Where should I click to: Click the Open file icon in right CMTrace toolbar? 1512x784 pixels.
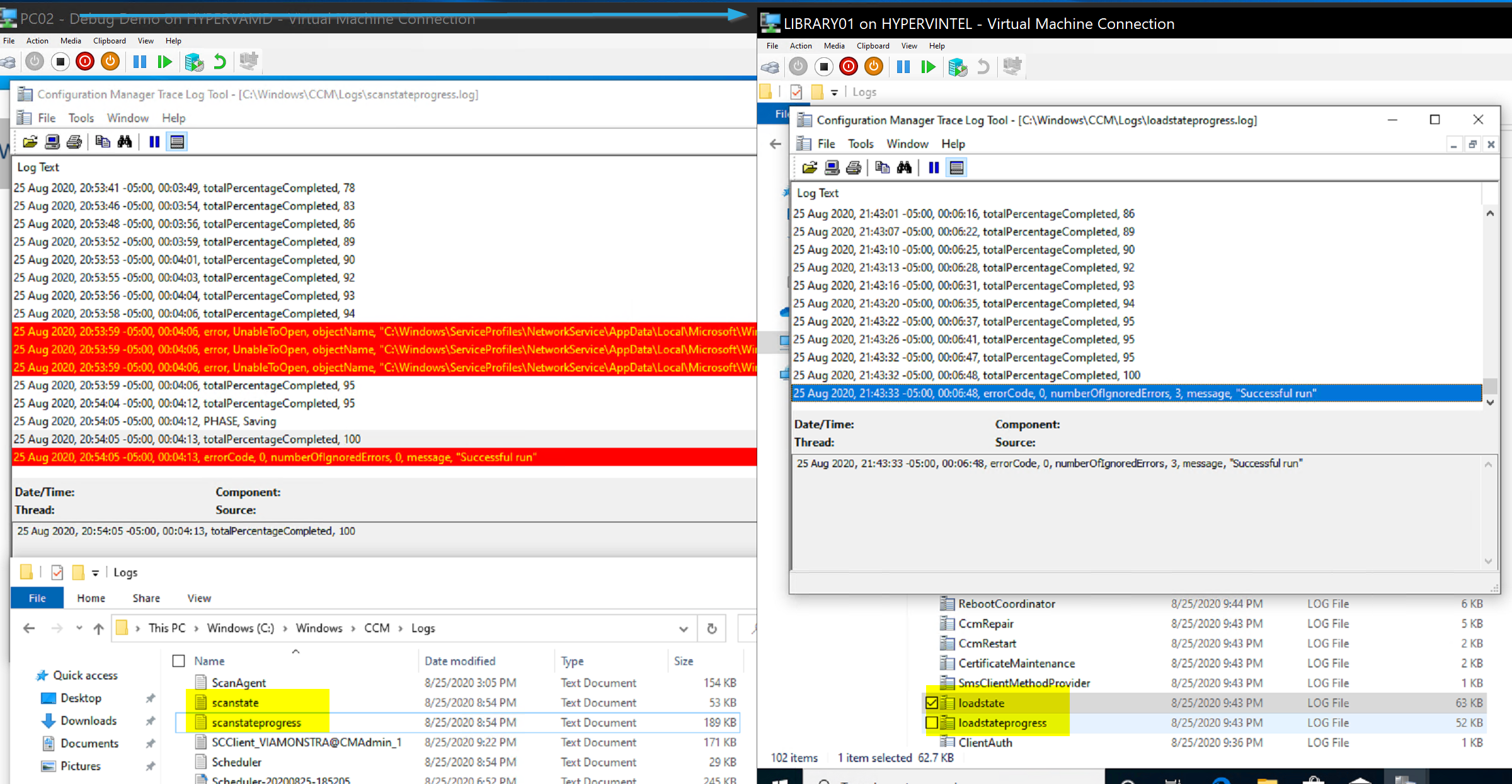[x=810, y=168]
